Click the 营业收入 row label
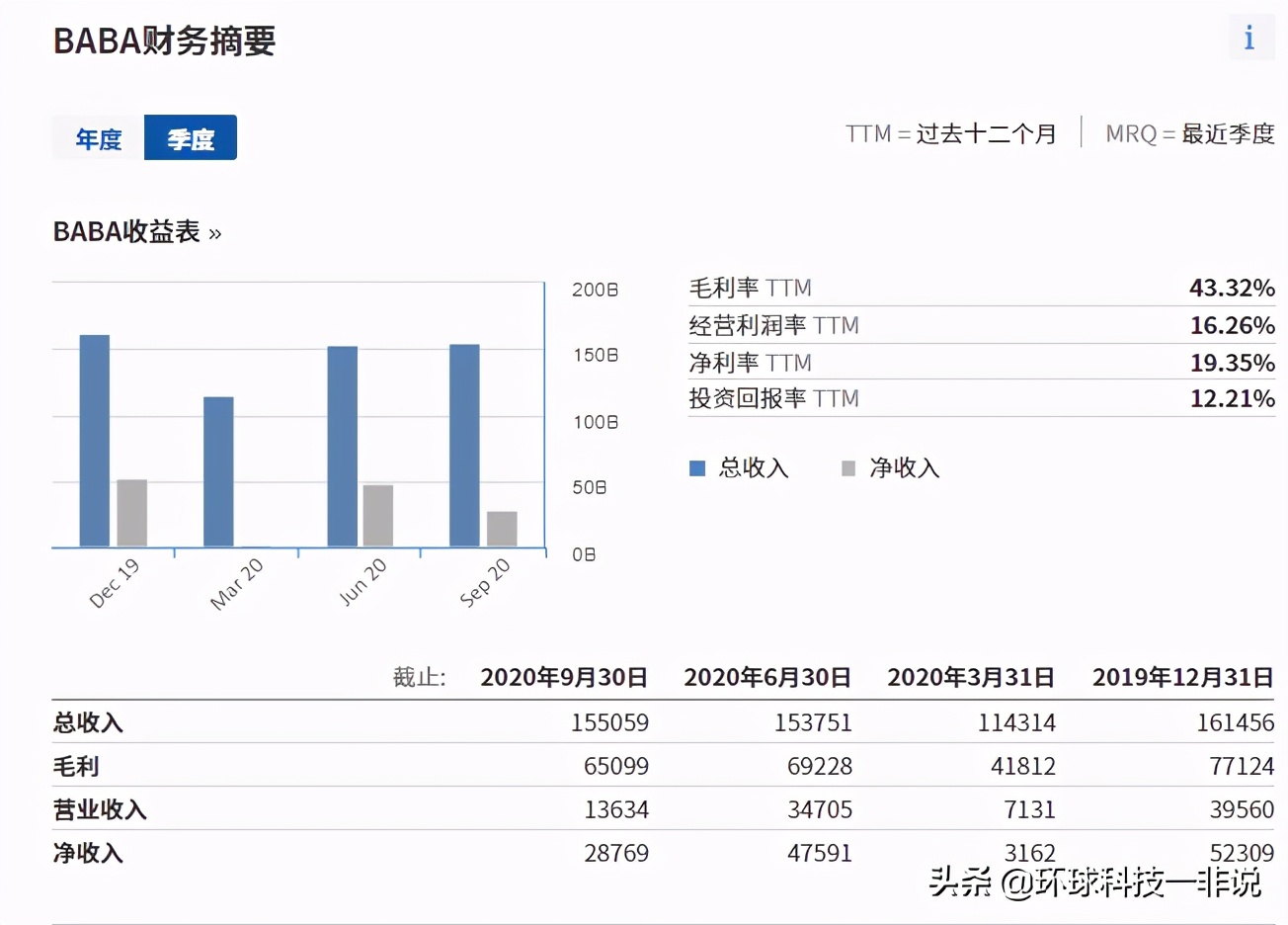1288x925 pixels. 100,809
